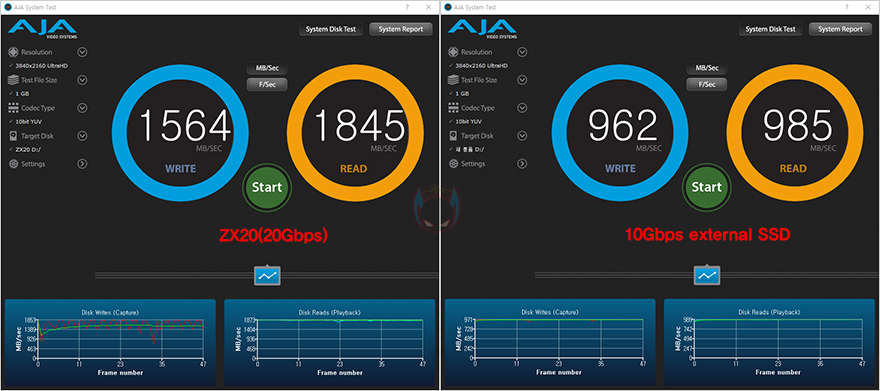Image resolution: width=880 pixels, height=391 pixels.
Task: Click the graph toggle icon in right window
Action: click(708, 275)
